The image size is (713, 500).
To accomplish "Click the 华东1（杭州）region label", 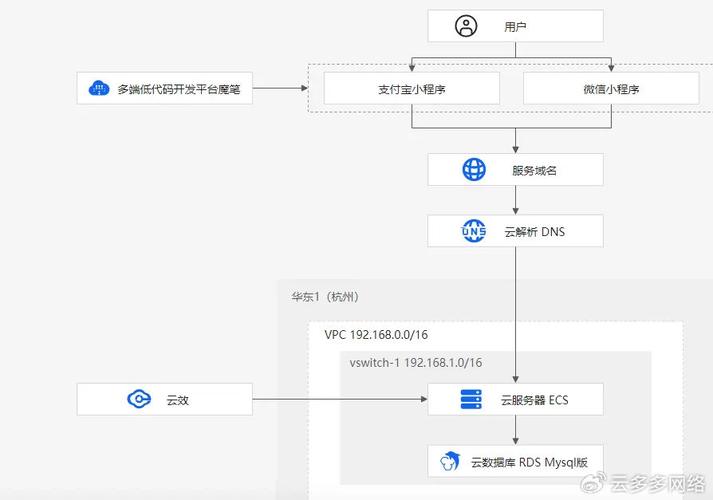I will pyautogui.click(x=325, y=297).
